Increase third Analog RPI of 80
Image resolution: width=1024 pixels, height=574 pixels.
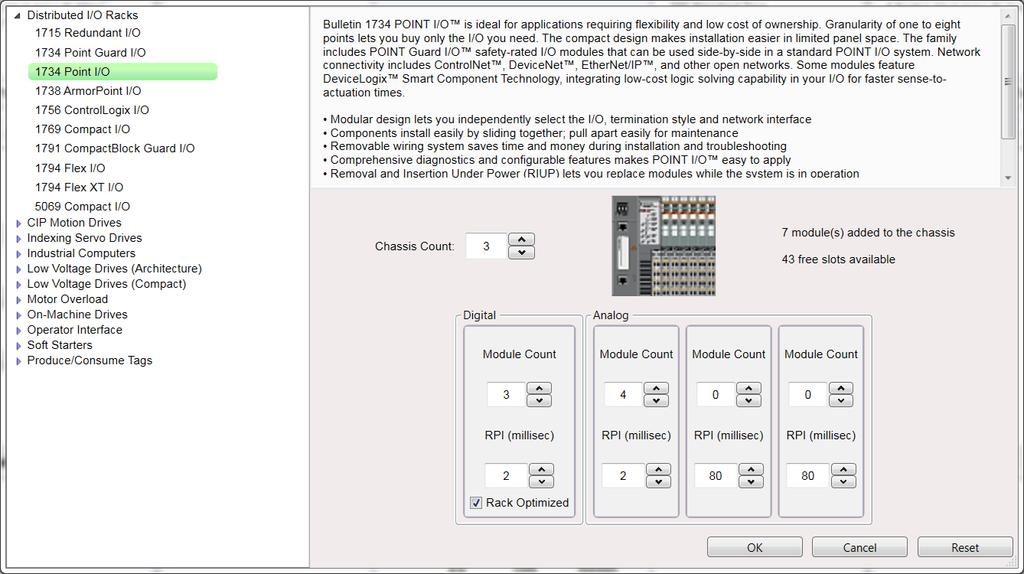[x=844, y=469]
